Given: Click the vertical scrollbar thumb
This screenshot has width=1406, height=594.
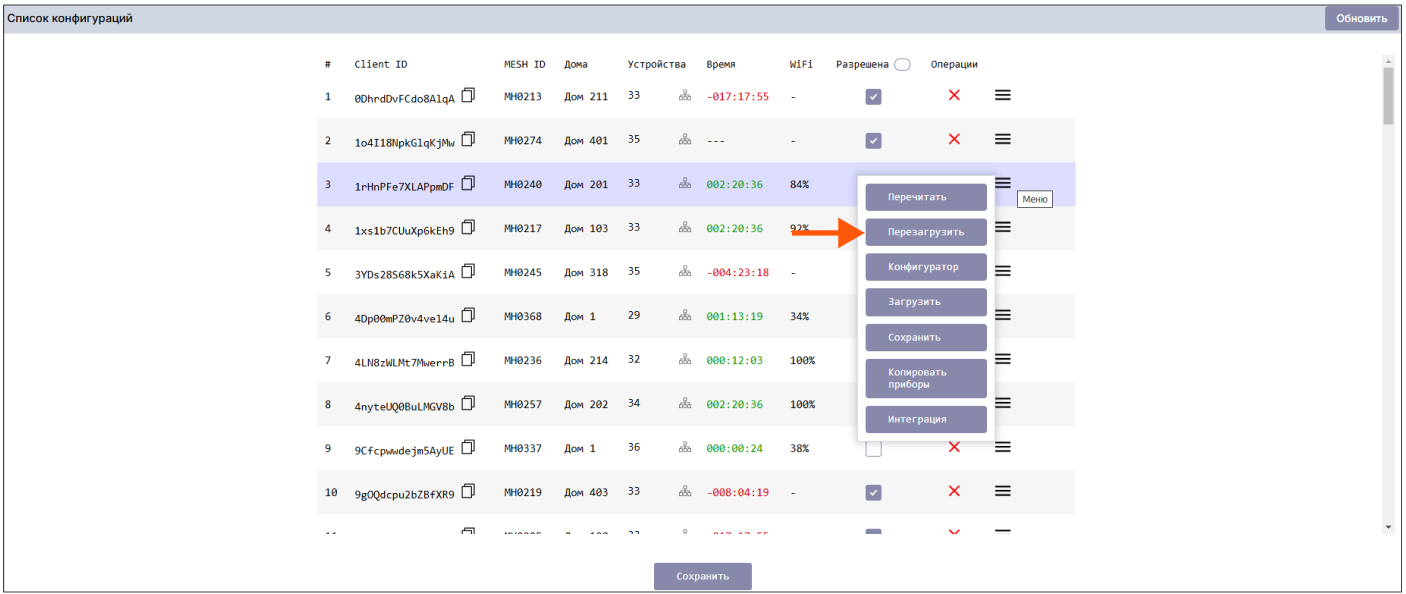Looking at the screenshot, I should [1387, 95].
